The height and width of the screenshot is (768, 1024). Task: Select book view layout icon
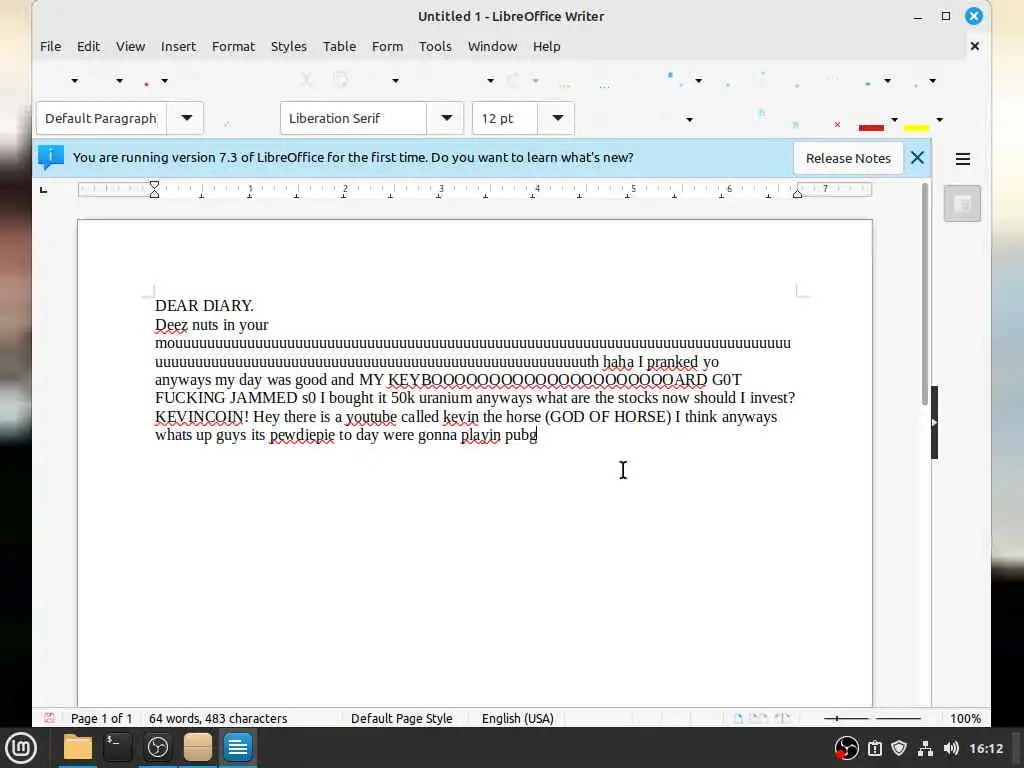coord(782,718)
